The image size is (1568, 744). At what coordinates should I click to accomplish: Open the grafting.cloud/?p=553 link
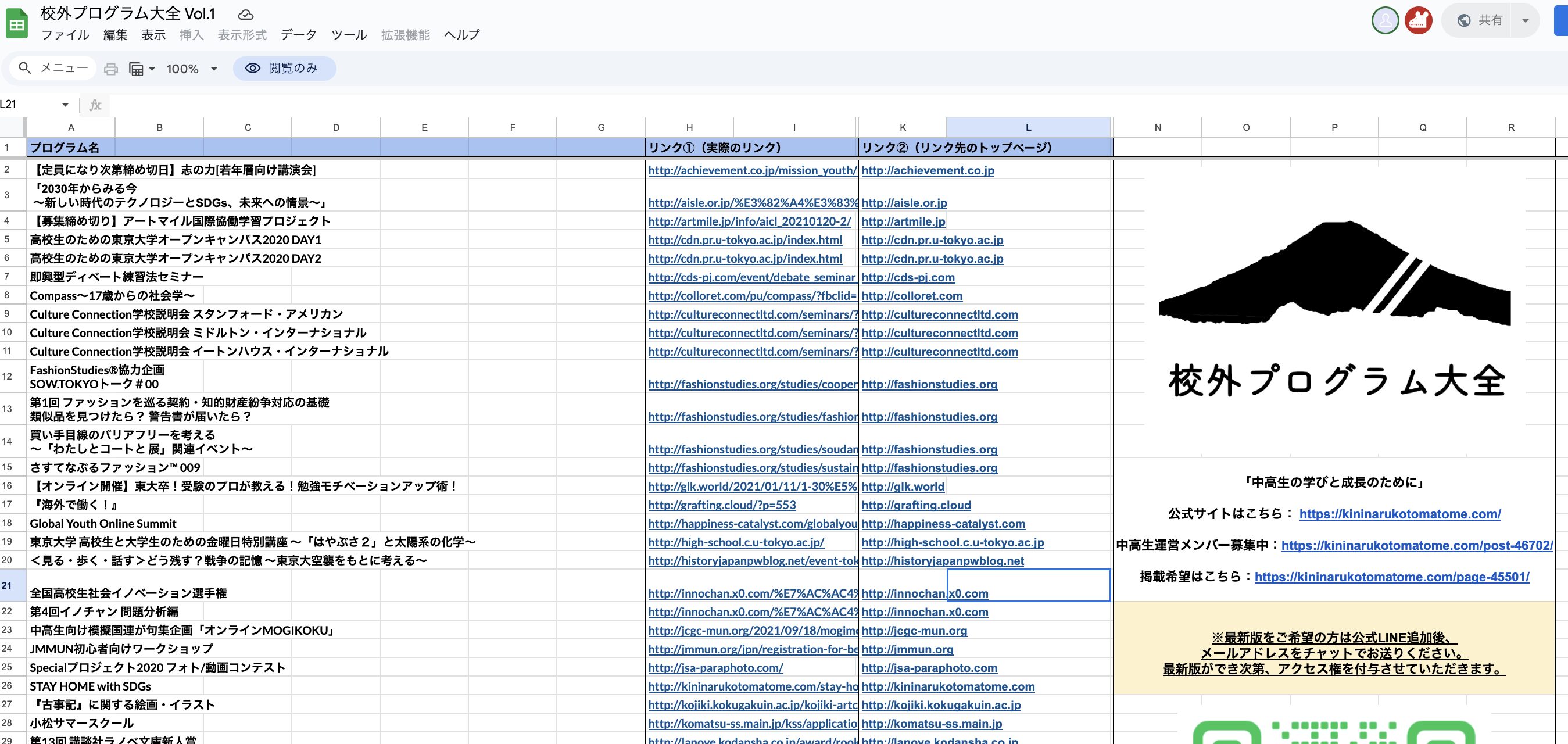tap(722, 505)
